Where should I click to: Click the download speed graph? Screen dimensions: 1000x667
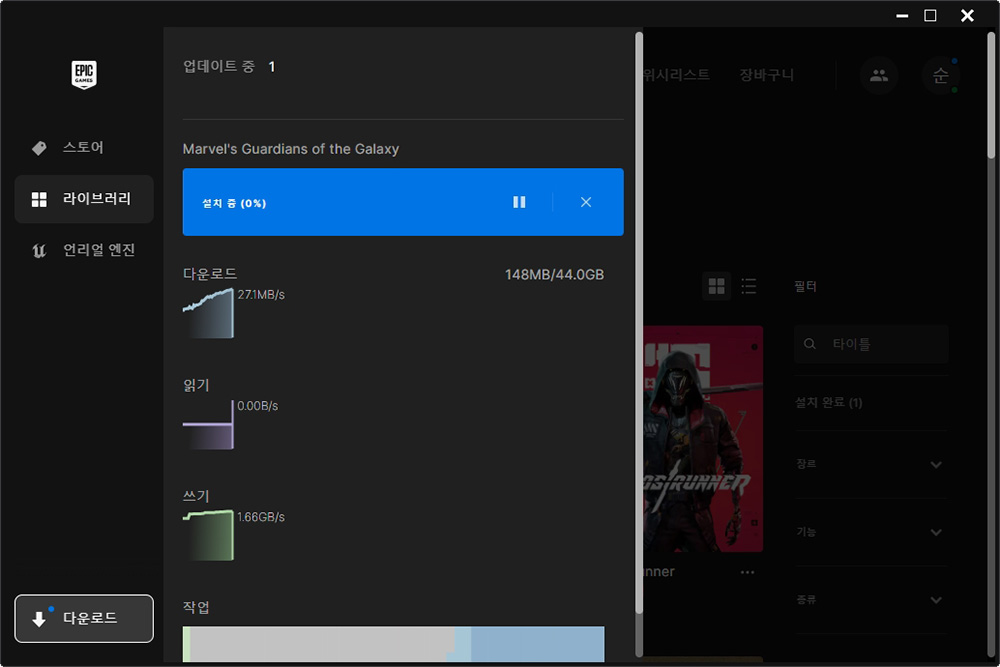point(208,313)
